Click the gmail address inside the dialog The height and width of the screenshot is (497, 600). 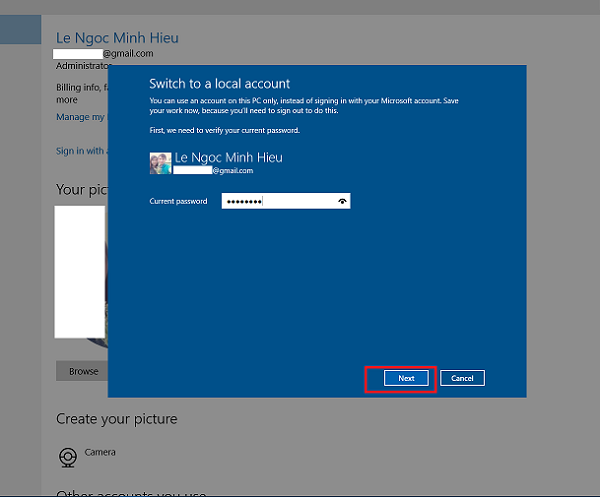[214, 171]
